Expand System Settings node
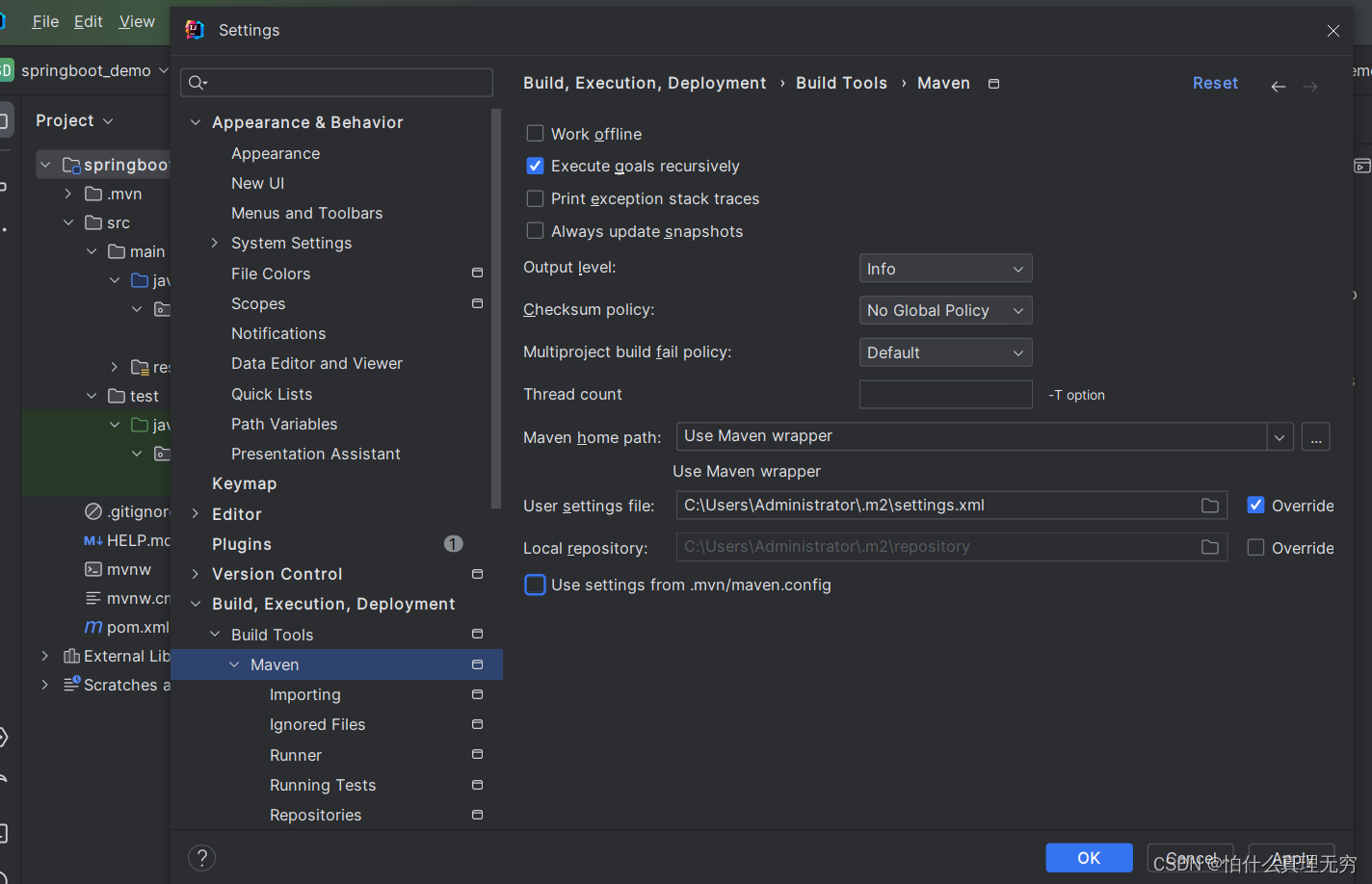 tap(215, 243)
